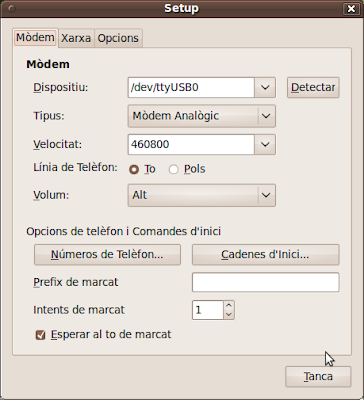This screenshot has width=364, height=400.
Task: Click the Opcions de telèfon i Comandes d'inici heading
Action: click(x=124, y=231)
